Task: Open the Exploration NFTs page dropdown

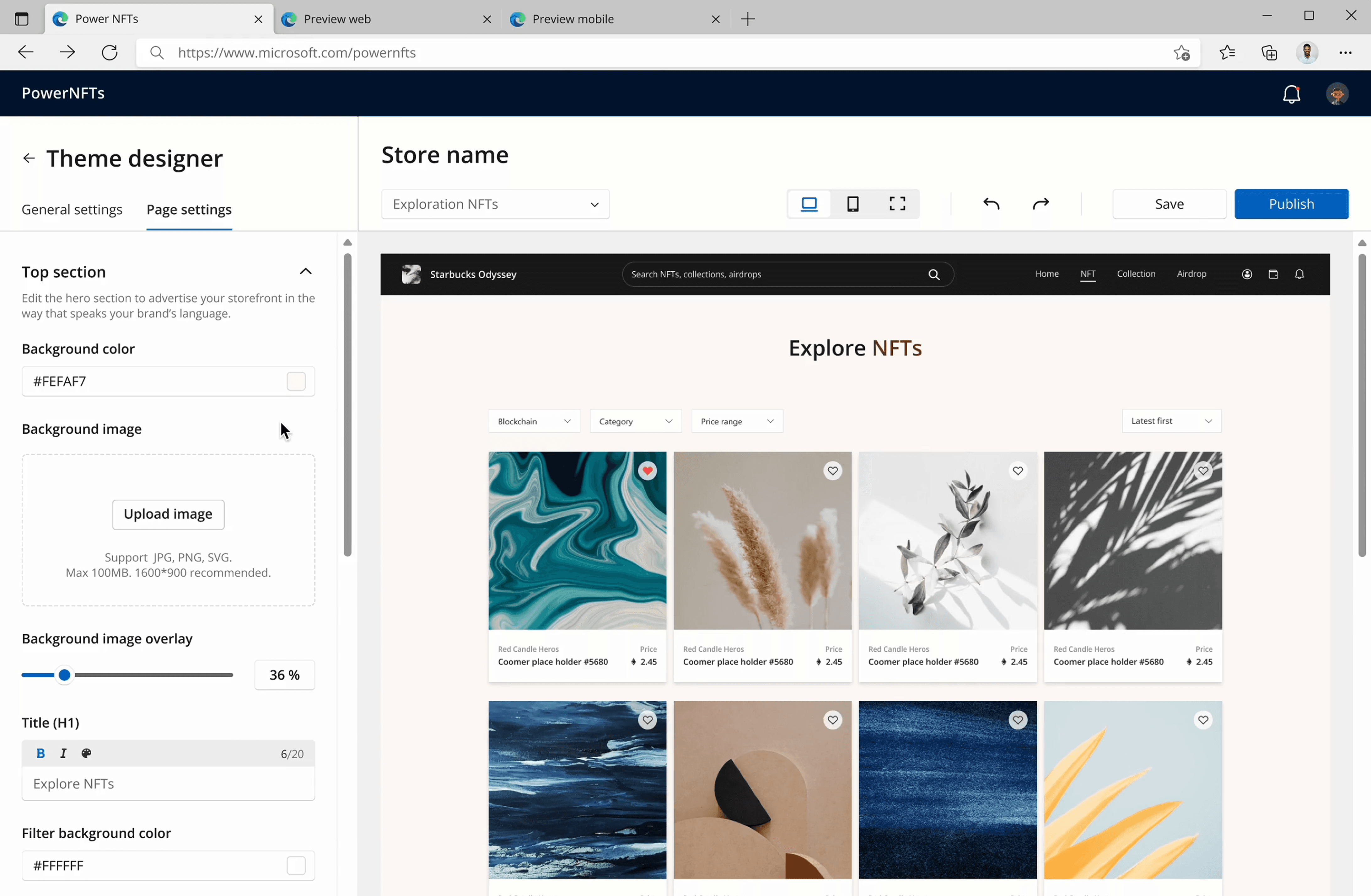Action: point(495,205)
